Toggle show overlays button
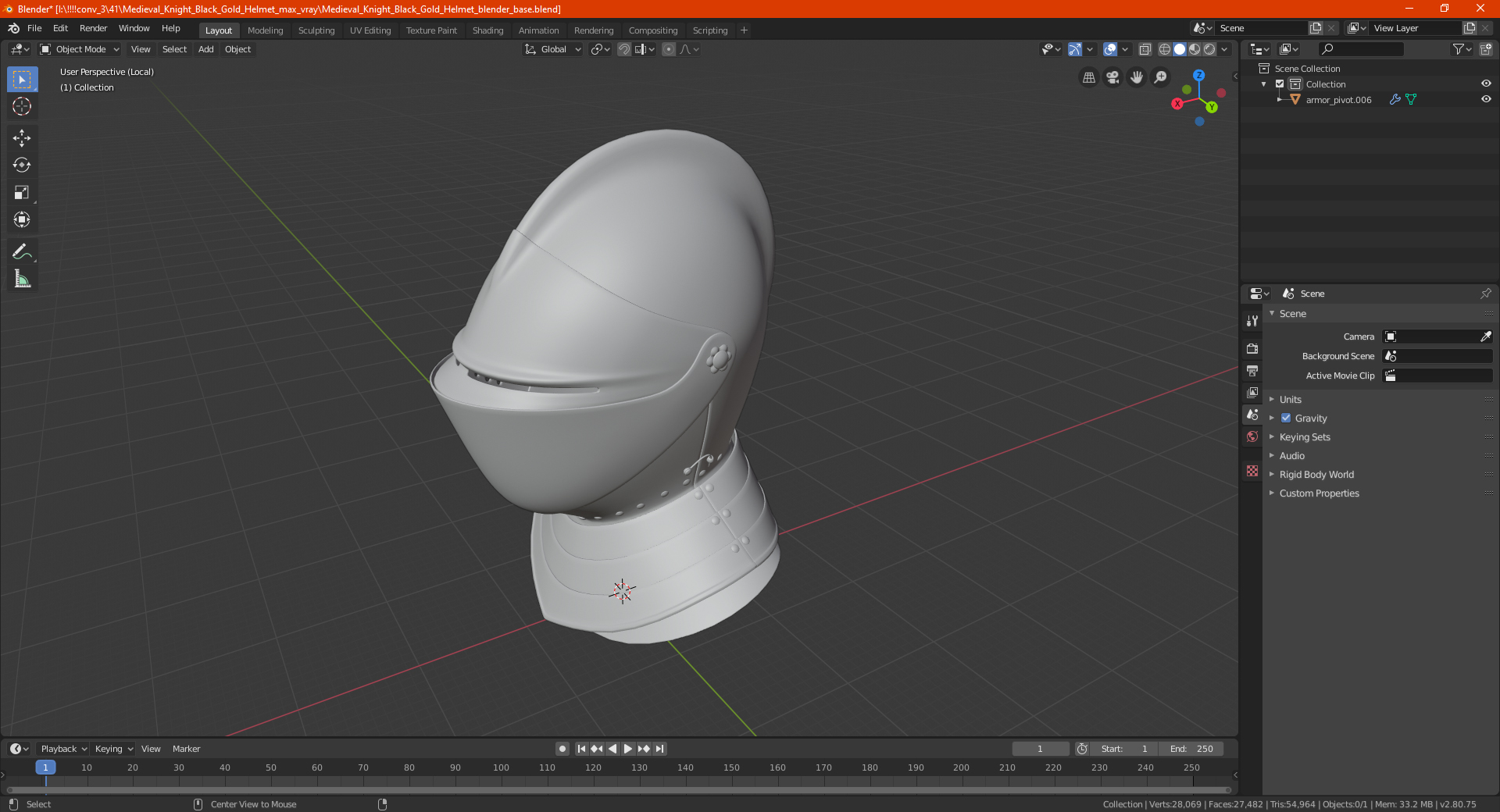Screen dimensions: 1500x812 pyautogui.click(x=1110, y=49)
